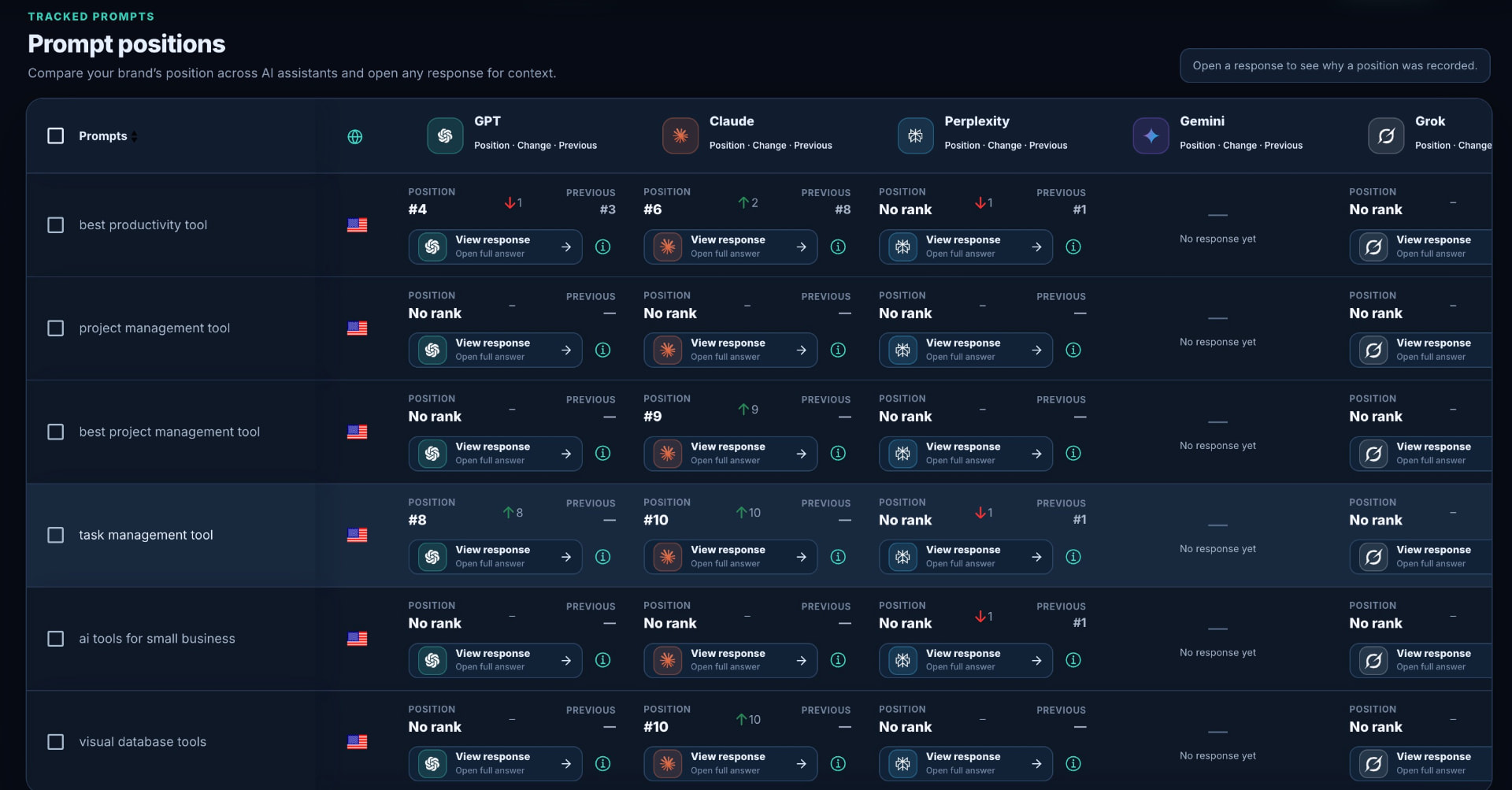Toggle the select-all Prompts checkbox

pyautogui.click(x=56, y=136)
